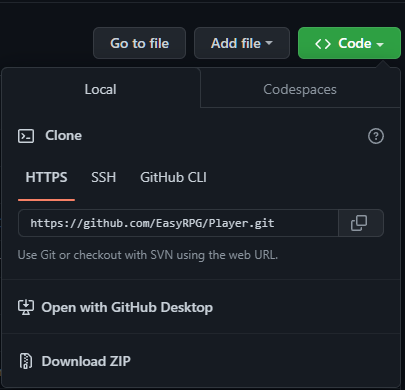Switch to the Codespaces tab
Viewport: 405px width, 390px height.
(300, 89)
